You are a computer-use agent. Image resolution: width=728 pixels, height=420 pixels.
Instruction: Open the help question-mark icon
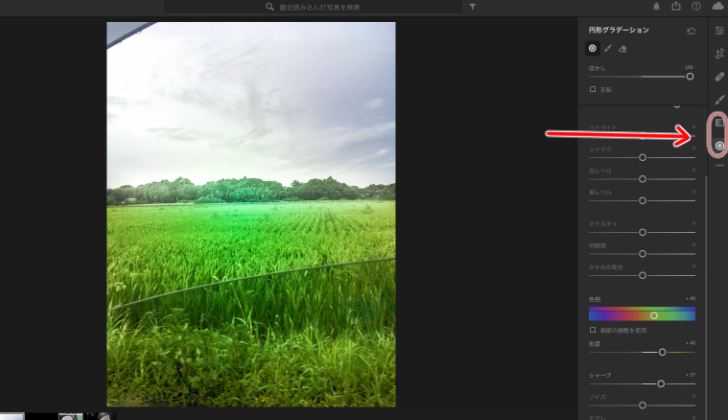[x=696, y=6]
